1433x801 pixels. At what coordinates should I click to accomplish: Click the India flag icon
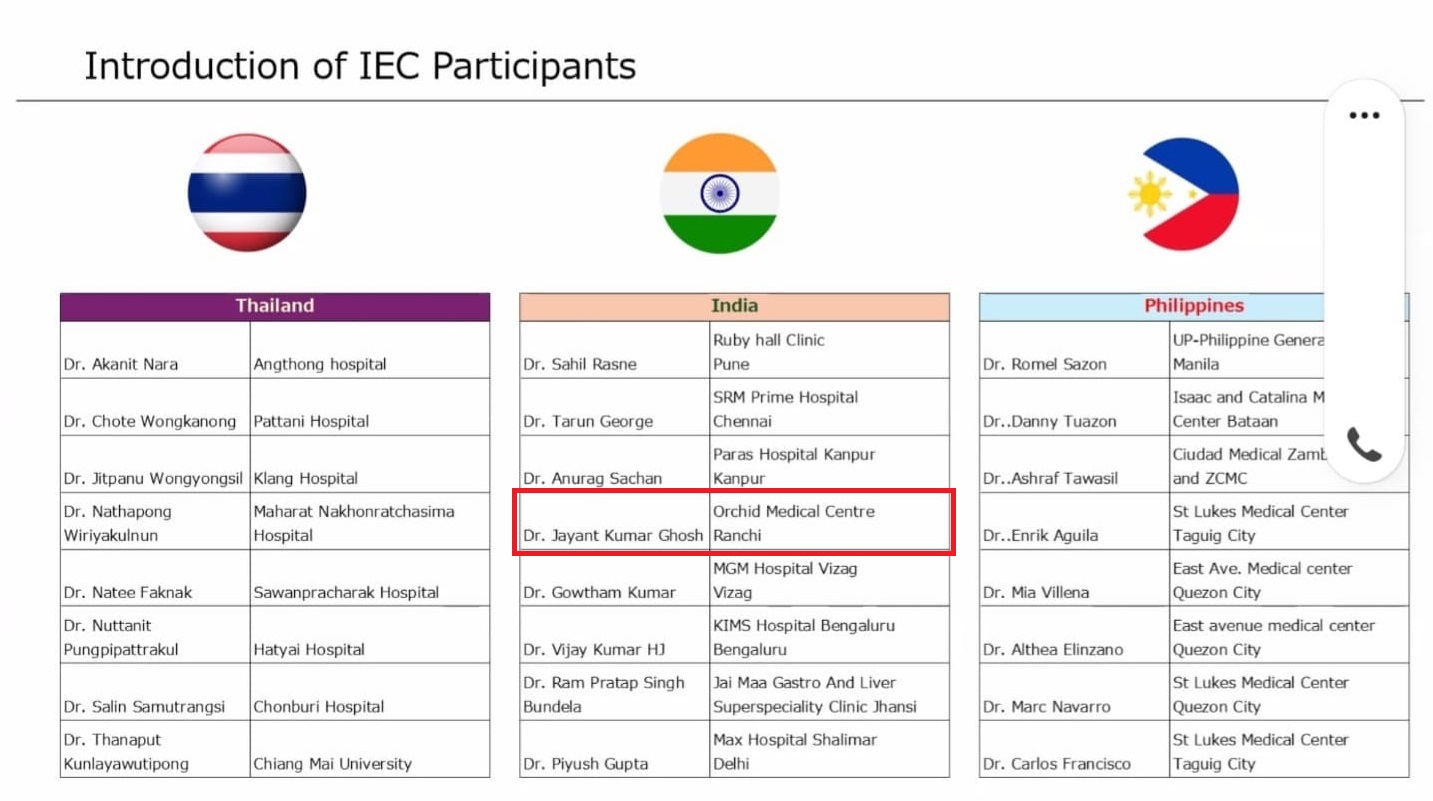click(719, 193)
